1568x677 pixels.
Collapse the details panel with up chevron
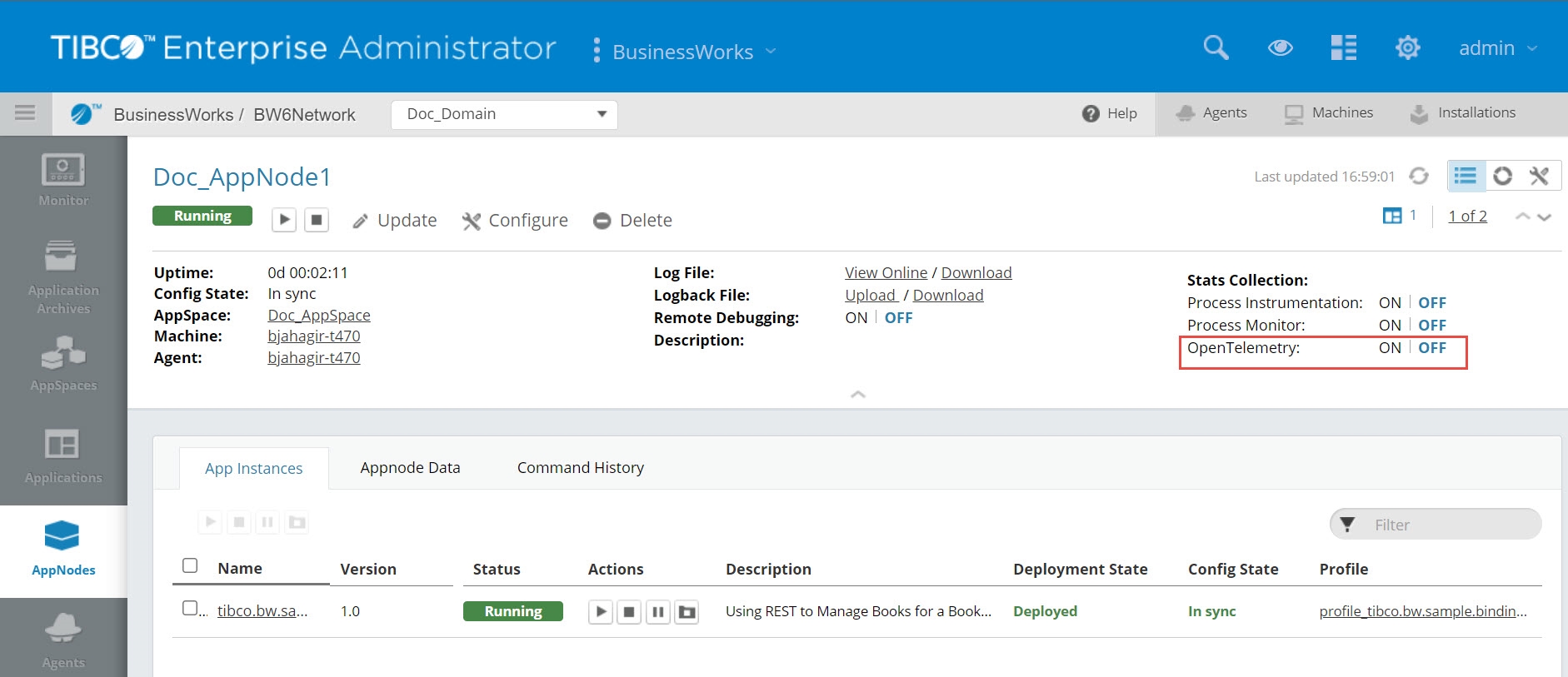[x=857, y=395]
